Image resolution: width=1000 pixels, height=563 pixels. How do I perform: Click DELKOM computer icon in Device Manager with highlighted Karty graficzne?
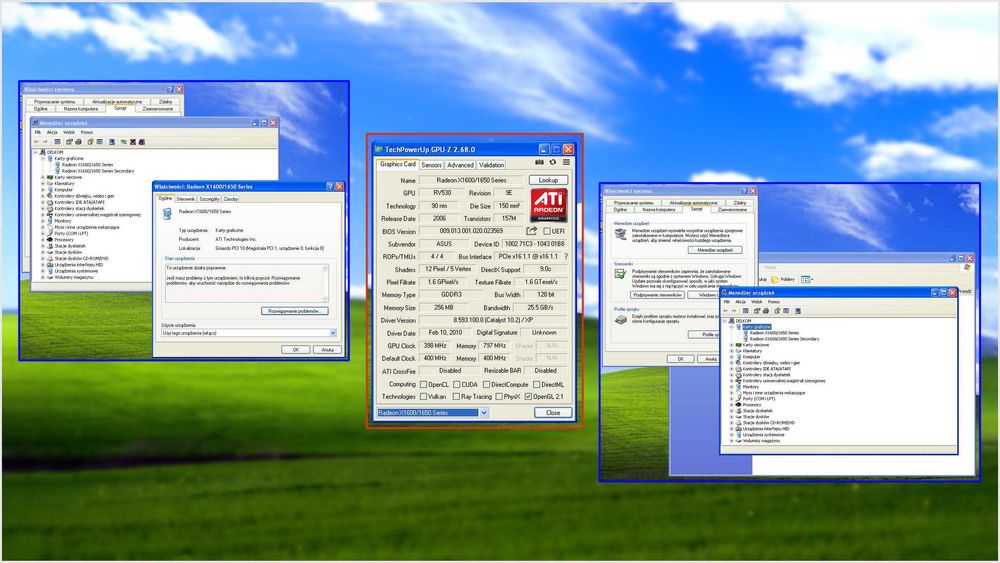(x=732, y=321)
